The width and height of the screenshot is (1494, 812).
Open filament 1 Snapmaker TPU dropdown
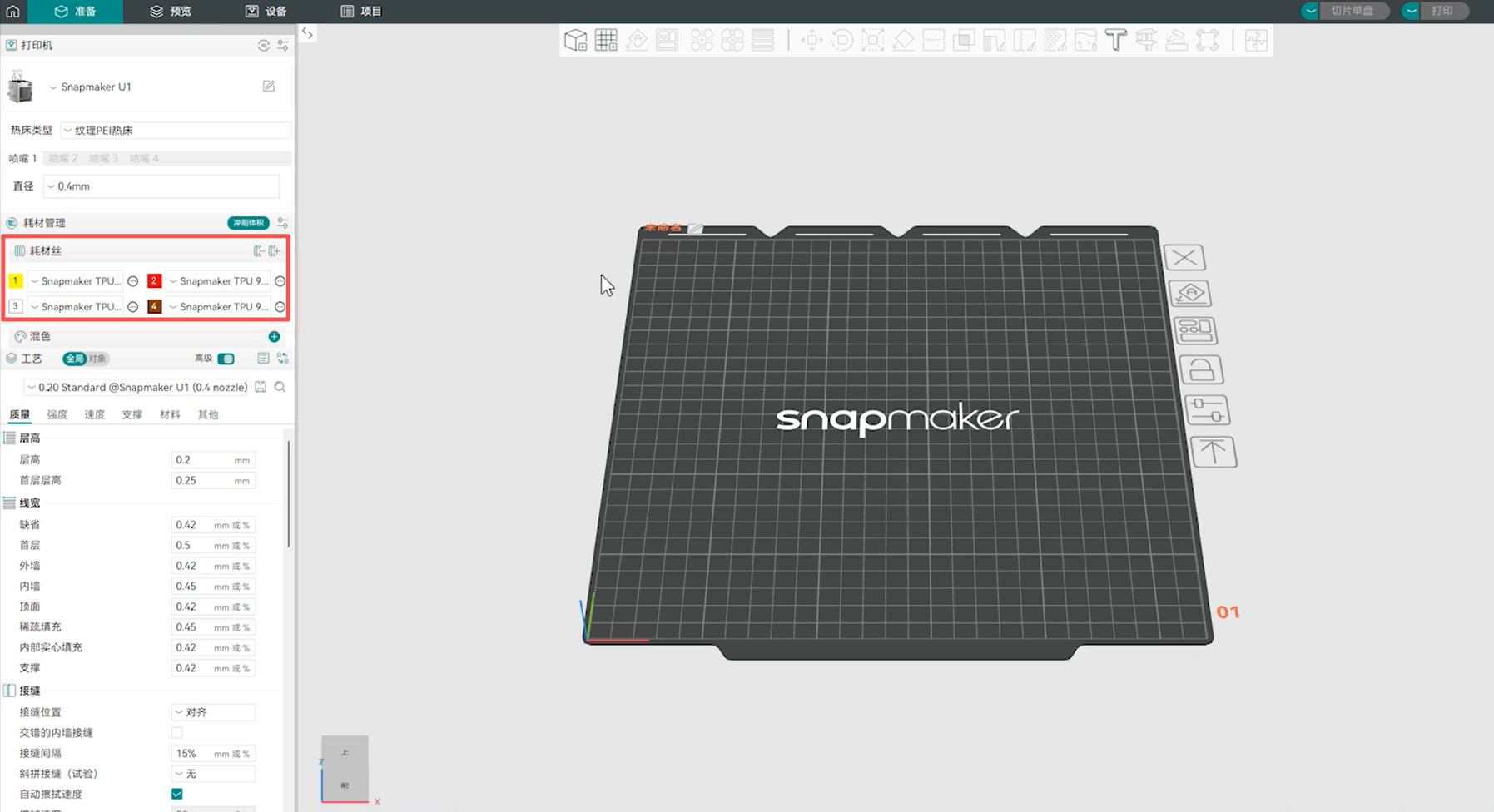coord(76,281)
